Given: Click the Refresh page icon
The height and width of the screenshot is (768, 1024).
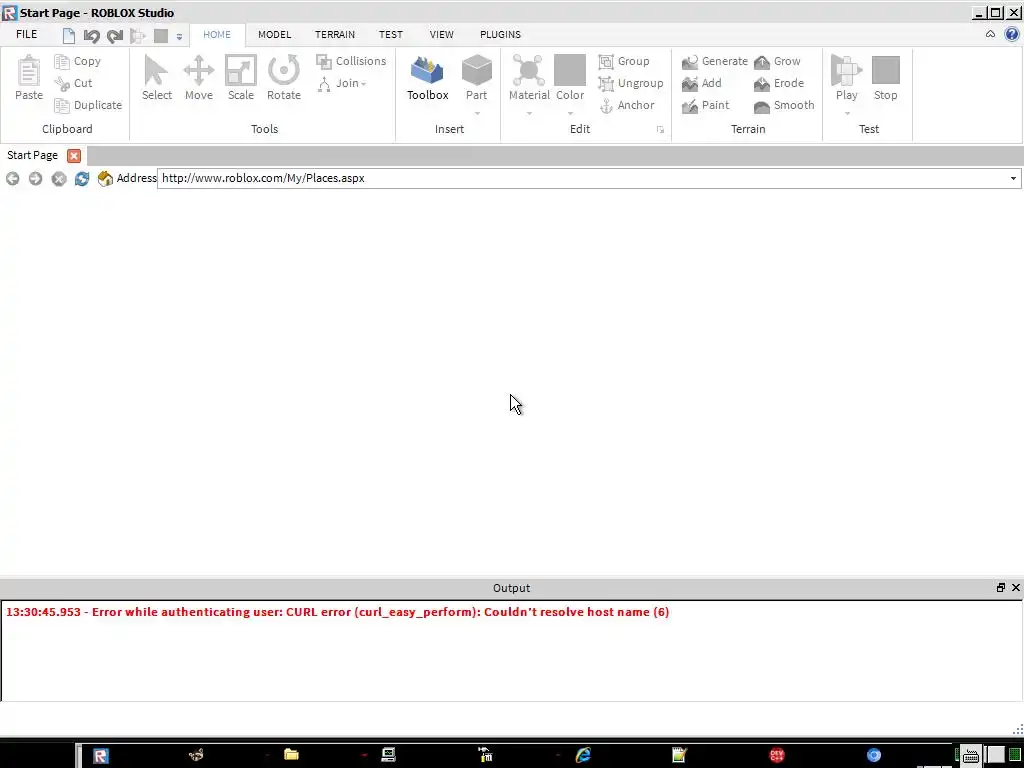Looking at the screenshot, I should tap(82, 178).
